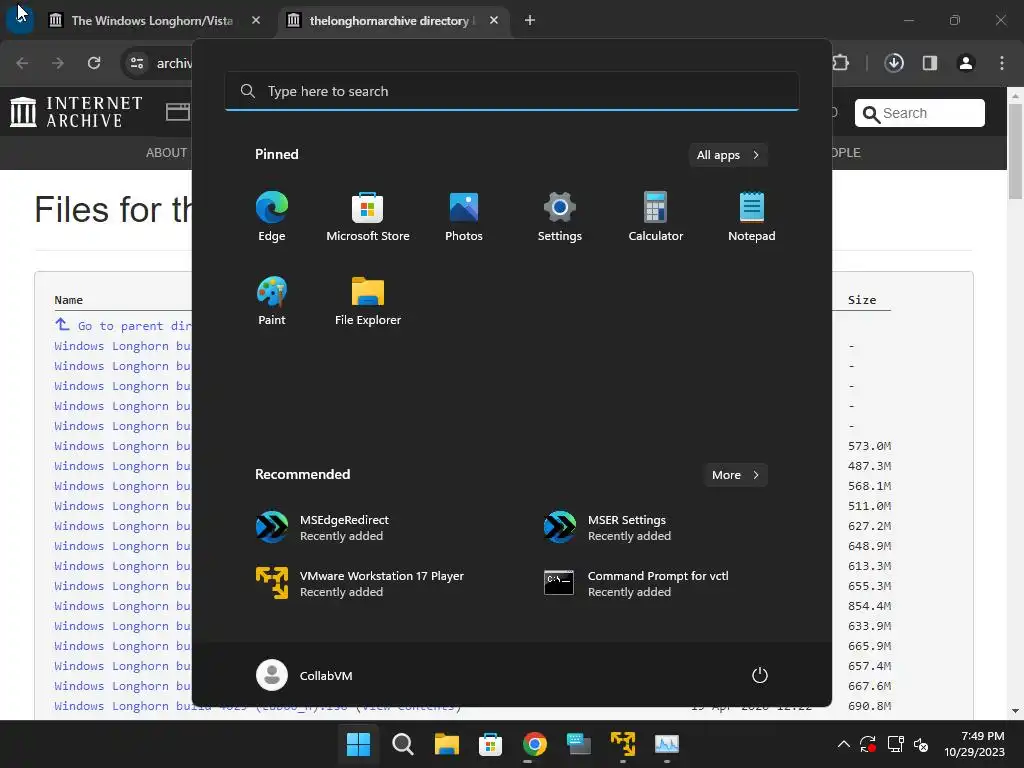The height and width of the screenshot is (768, 1024).
Task: Toggle Chrome side panel
Action: [x=930, y=63]
